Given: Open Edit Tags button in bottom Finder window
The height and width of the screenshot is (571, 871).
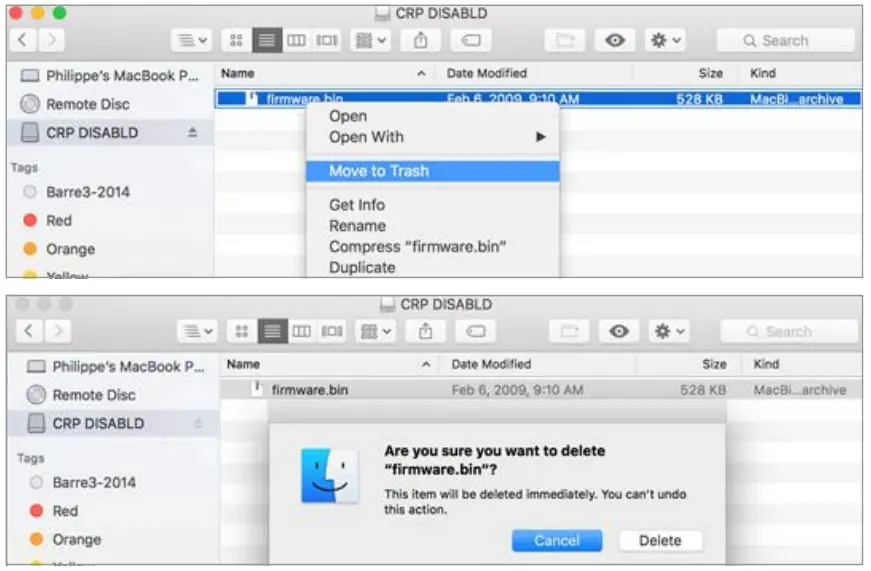Looking at the screenshot, I should click(475, 331).
